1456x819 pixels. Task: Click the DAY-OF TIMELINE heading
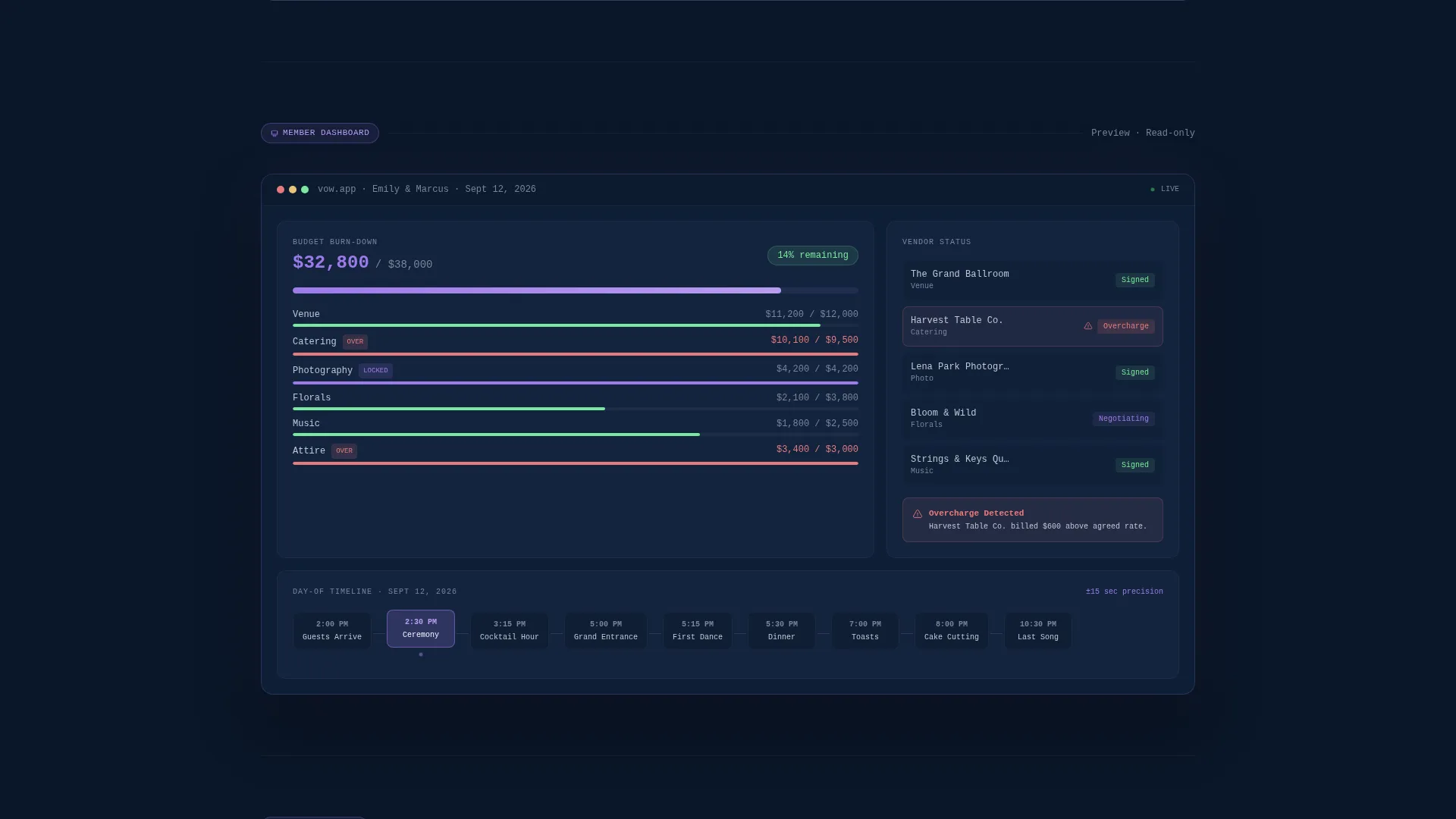pyautogui.click(x=375, y=591)
